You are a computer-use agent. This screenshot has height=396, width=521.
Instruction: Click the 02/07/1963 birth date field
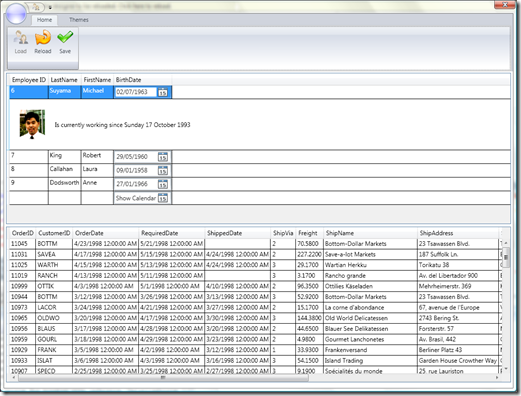(x=136, y=92)
